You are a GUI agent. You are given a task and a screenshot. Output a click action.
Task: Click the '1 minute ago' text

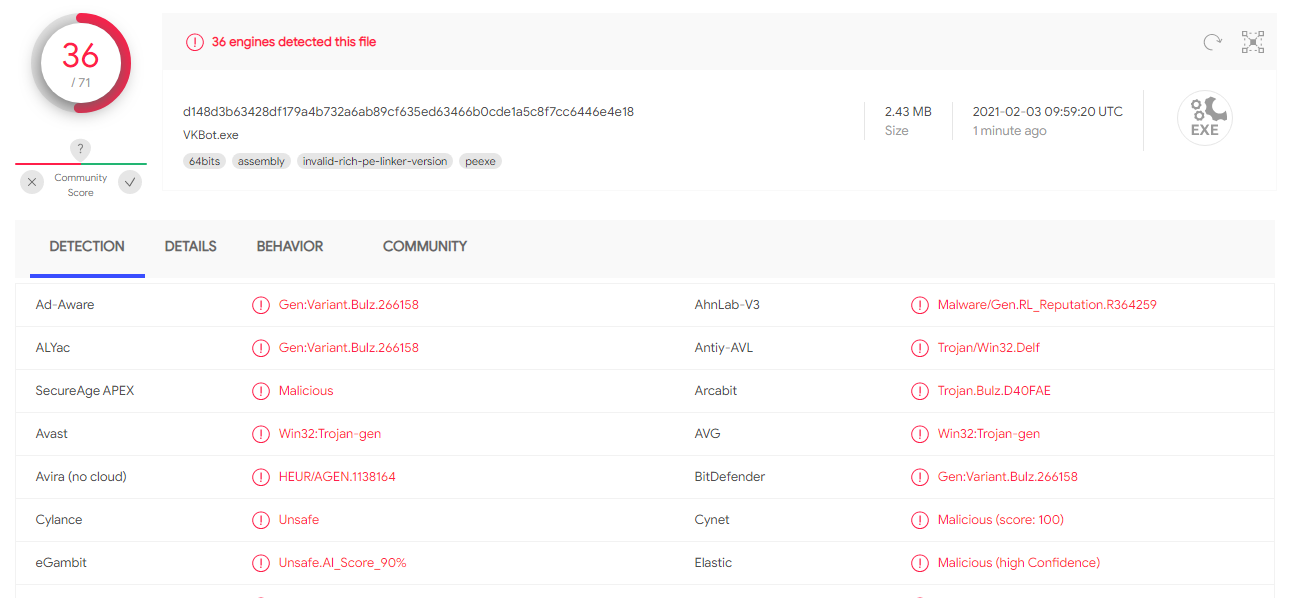(1010, 131)
